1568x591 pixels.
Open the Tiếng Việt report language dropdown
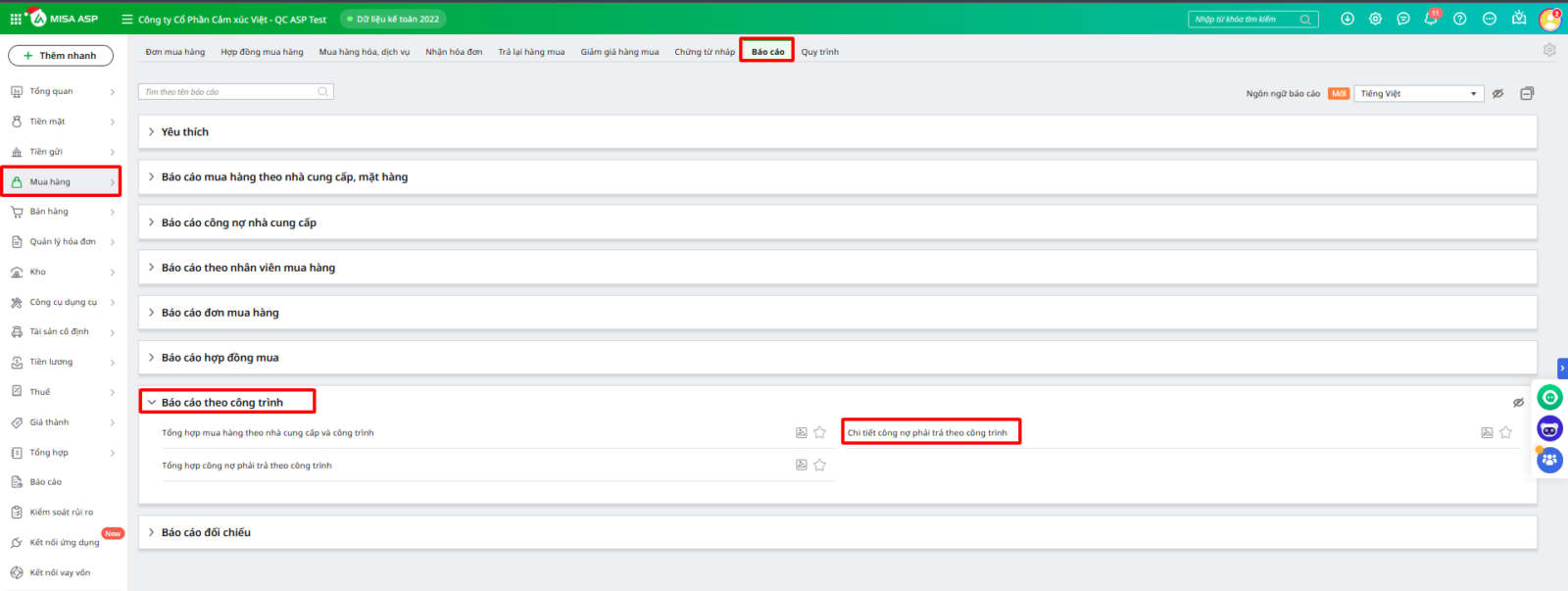(x=1418, y=93)
